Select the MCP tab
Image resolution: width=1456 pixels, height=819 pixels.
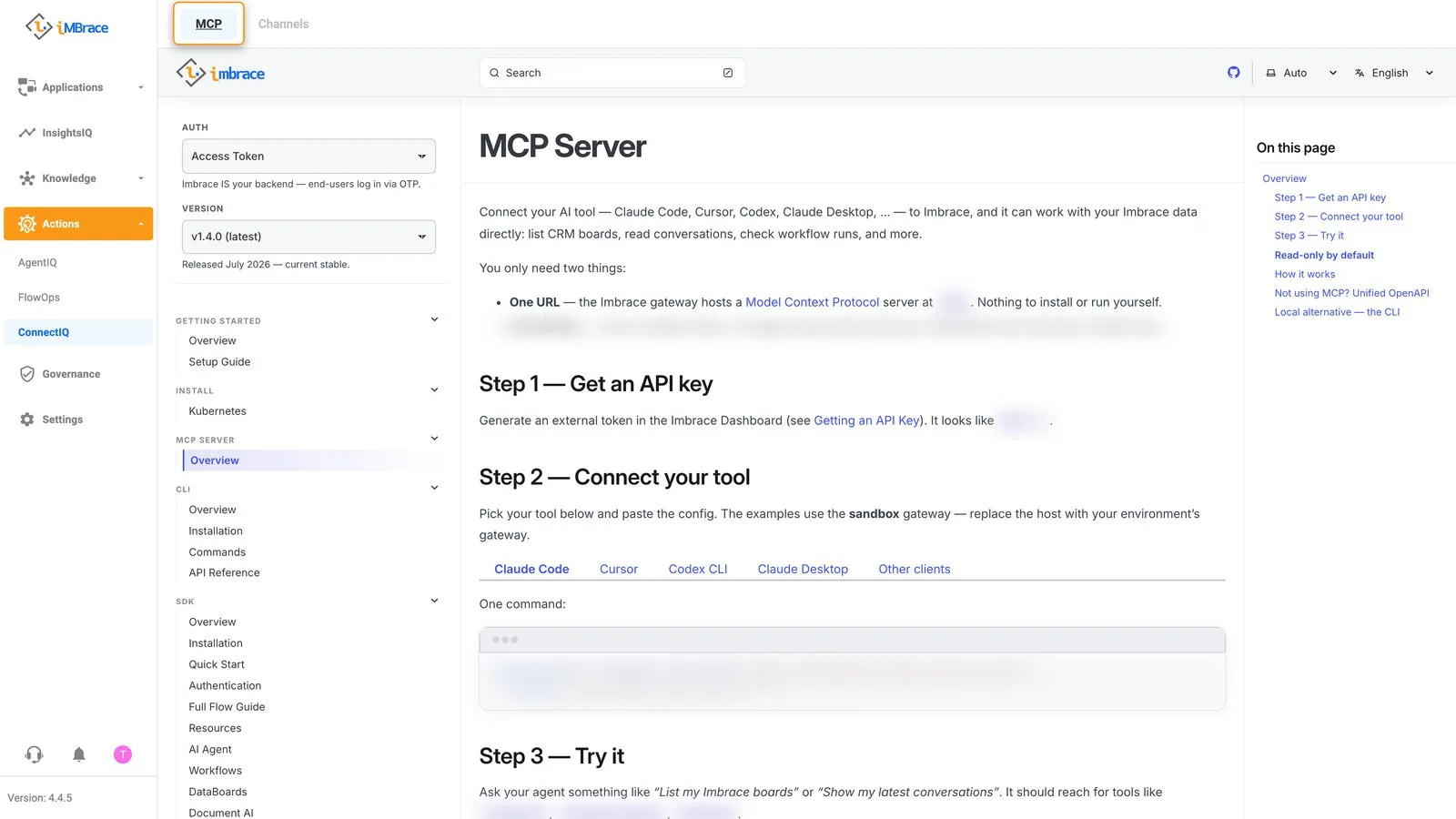point(208,24)
